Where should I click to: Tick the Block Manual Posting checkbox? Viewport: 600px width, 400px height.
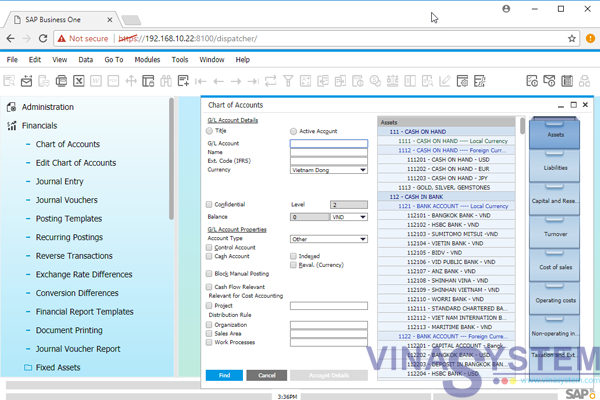pyautogui.click(x=209, y=273)
